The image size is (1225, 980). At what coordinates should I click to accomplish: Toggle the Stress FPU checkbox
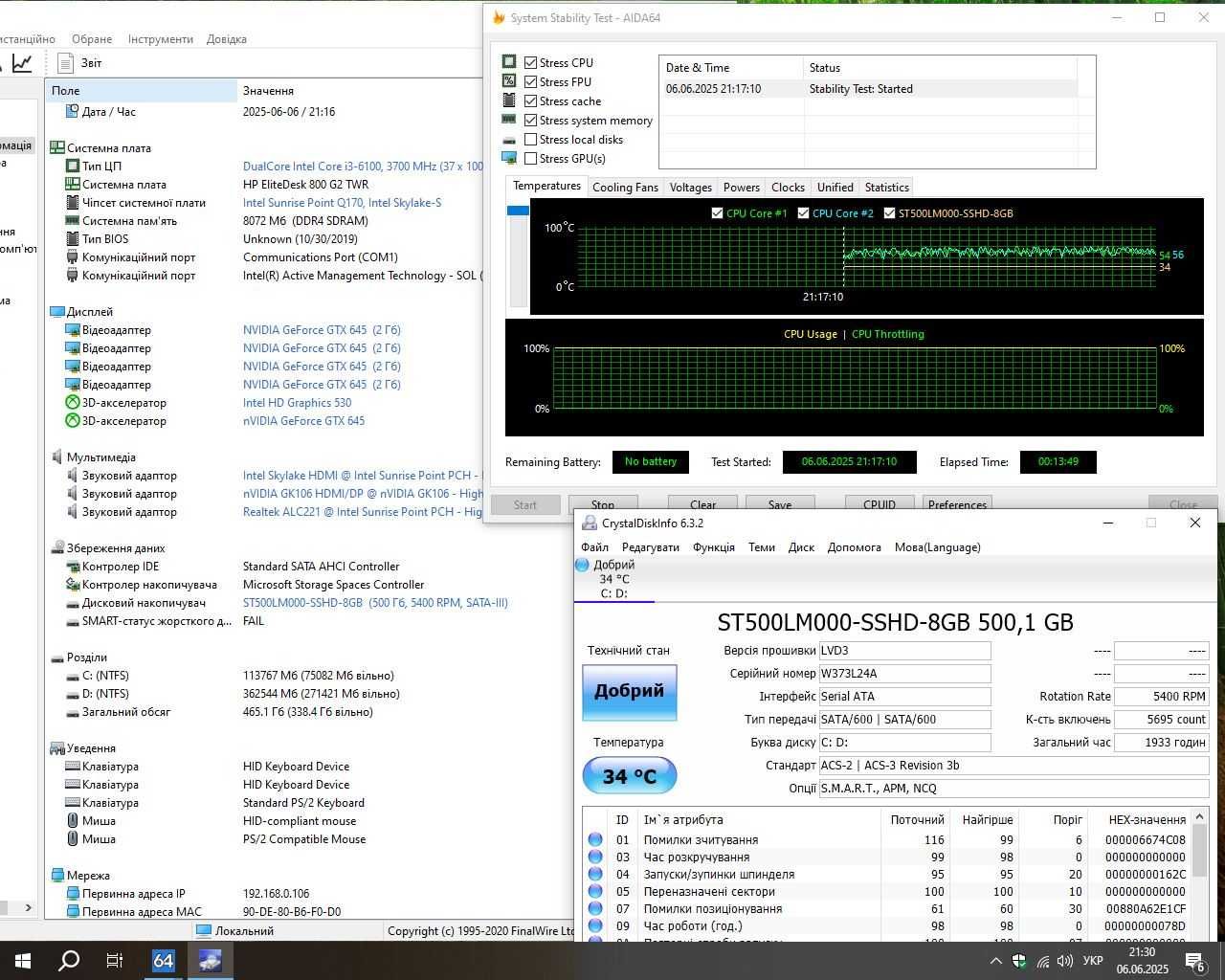(530, 82)
